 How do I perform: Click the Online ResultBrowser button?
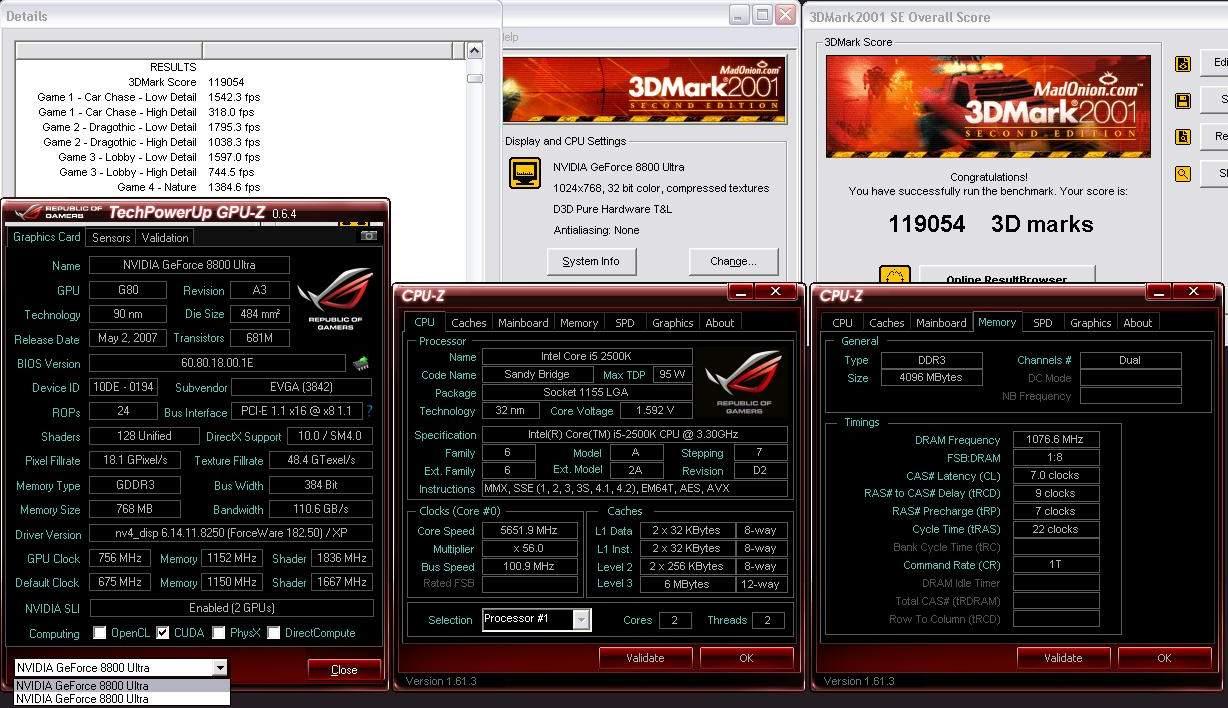(x=1006, y=276)
